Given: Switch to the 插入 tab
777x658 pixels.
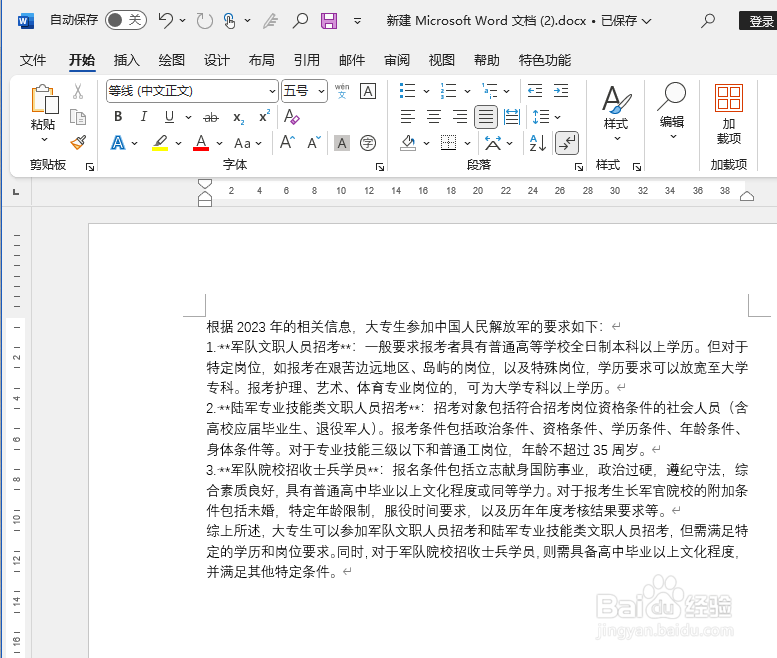Looking at the screenshot, I should pos(127,60).
